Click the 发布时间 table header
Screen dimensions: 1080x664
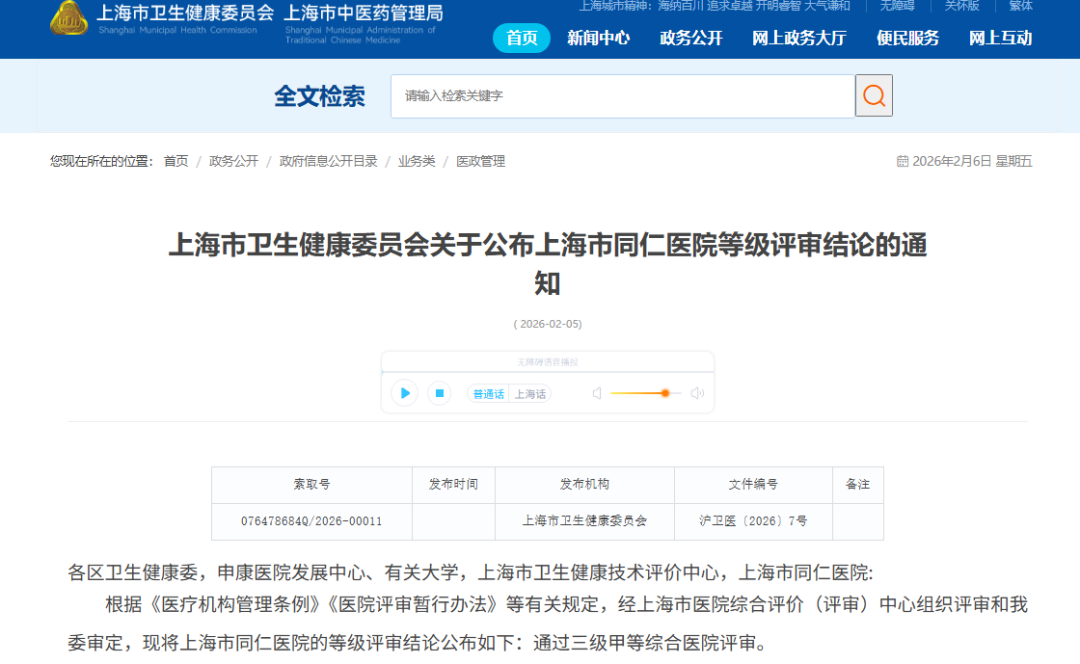tap(453, 485)
